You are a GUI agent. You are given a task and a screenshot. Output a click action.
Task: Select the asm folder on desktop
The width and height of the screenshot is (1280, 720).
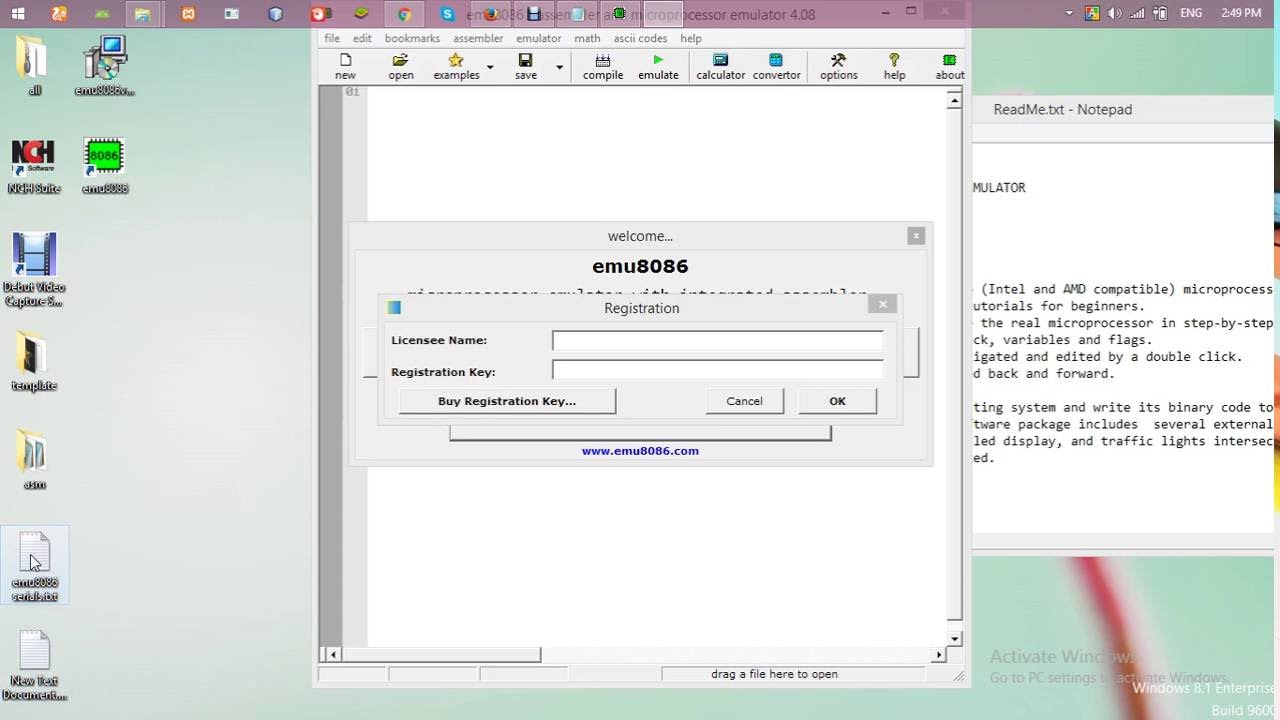click(34, 460)
